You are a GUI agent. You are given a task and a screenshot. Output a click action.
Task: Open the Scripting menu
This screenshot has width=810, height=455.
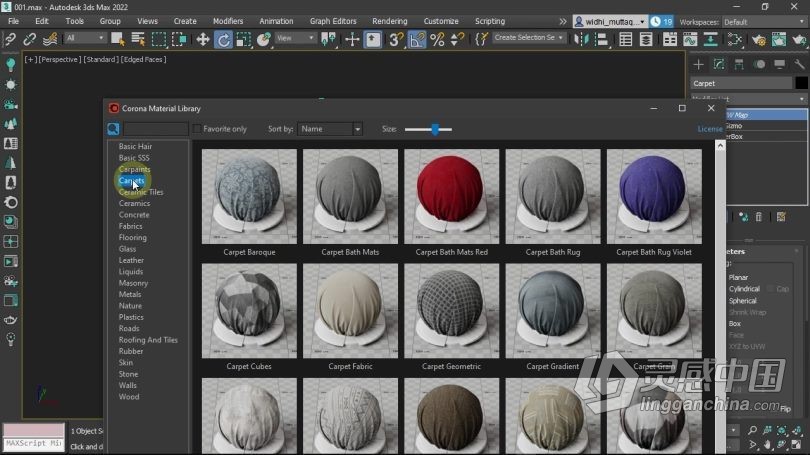tap(490, 21)
